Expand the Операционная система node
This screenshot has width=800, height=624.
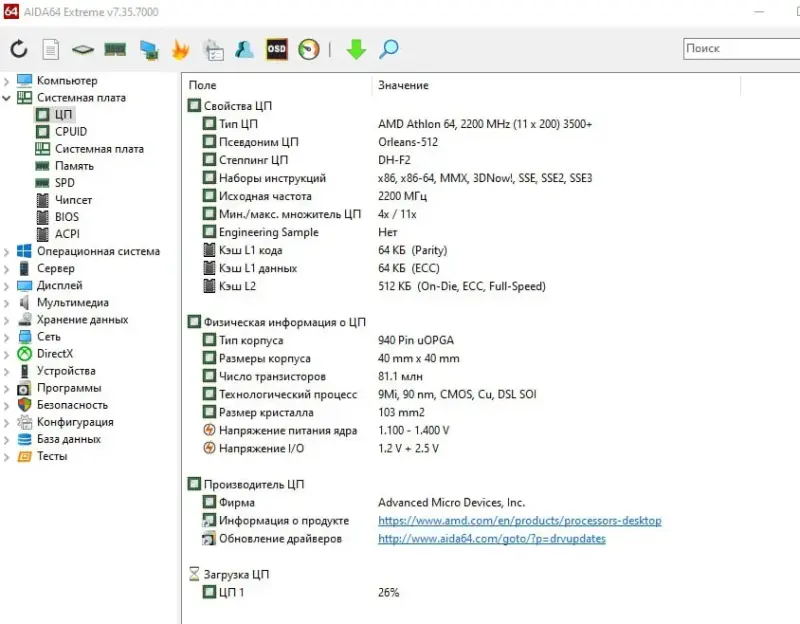pyautogui.click(x=8, y=251)
